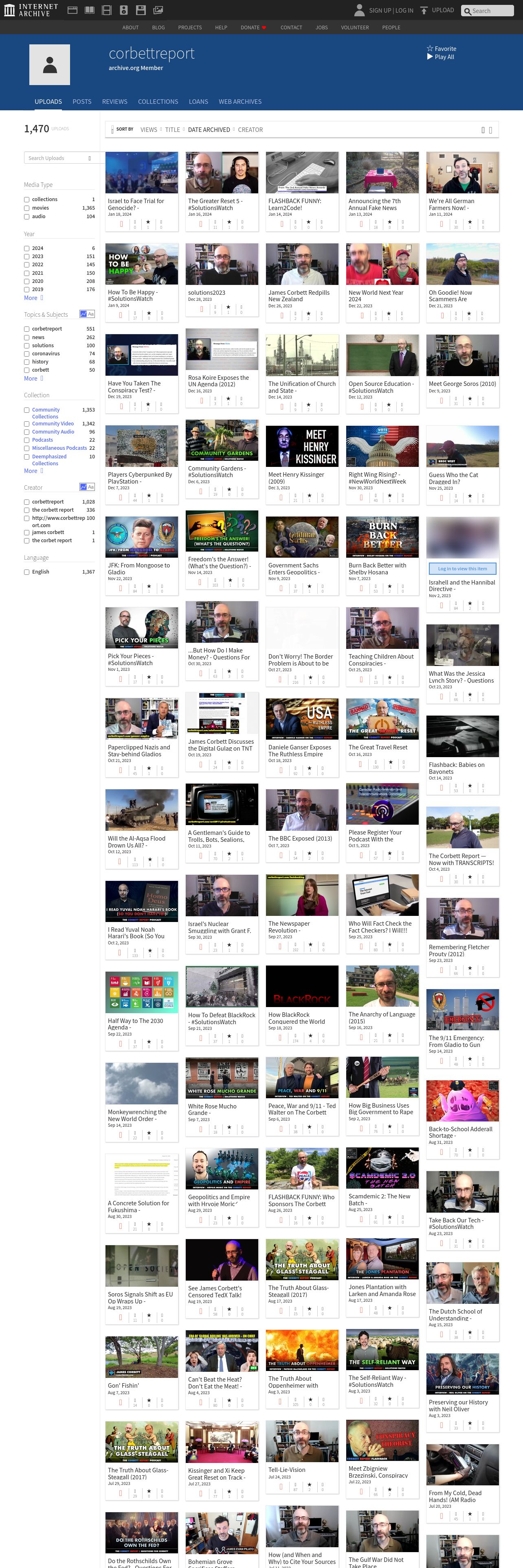Expand More under Collection filters
This screenshot has width=523, height=1568.
(33, 471)
